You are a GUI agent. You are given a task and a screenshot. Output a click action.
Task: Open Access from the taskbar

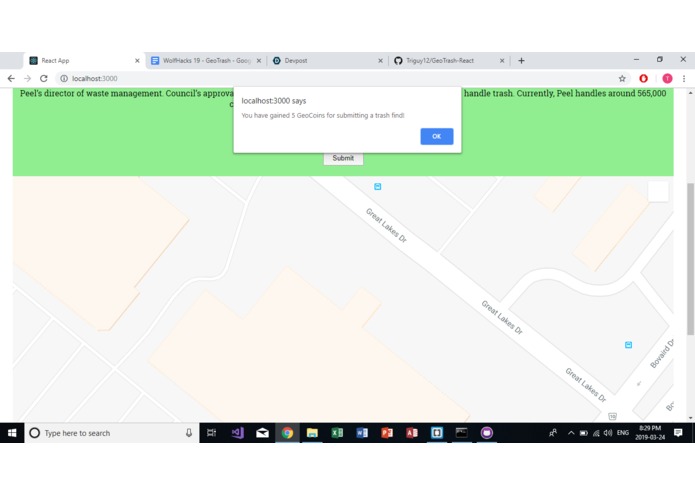pos(412,433)
